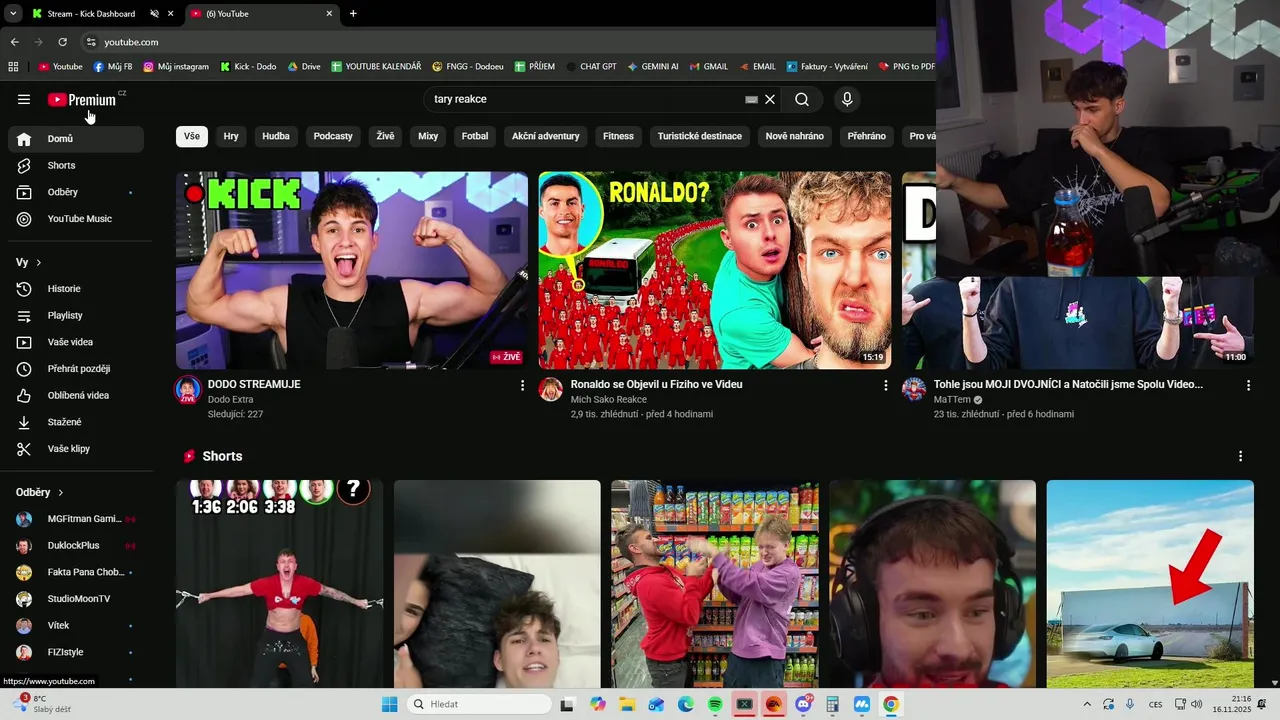Open MGFitman Gaming channel subscription

(76, 519)
